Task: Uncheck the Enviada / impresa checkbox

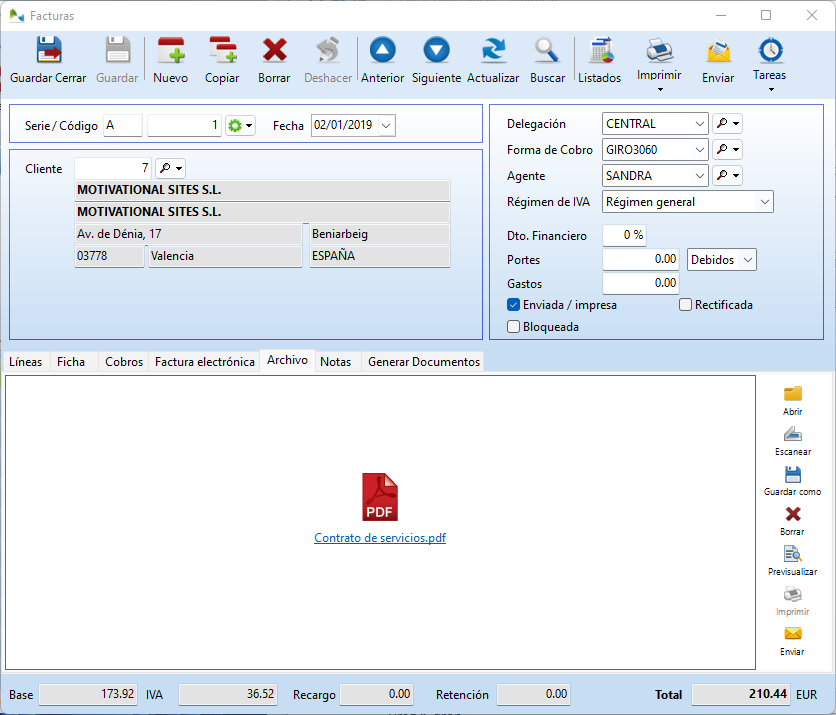Action: (x=513, y=305)
